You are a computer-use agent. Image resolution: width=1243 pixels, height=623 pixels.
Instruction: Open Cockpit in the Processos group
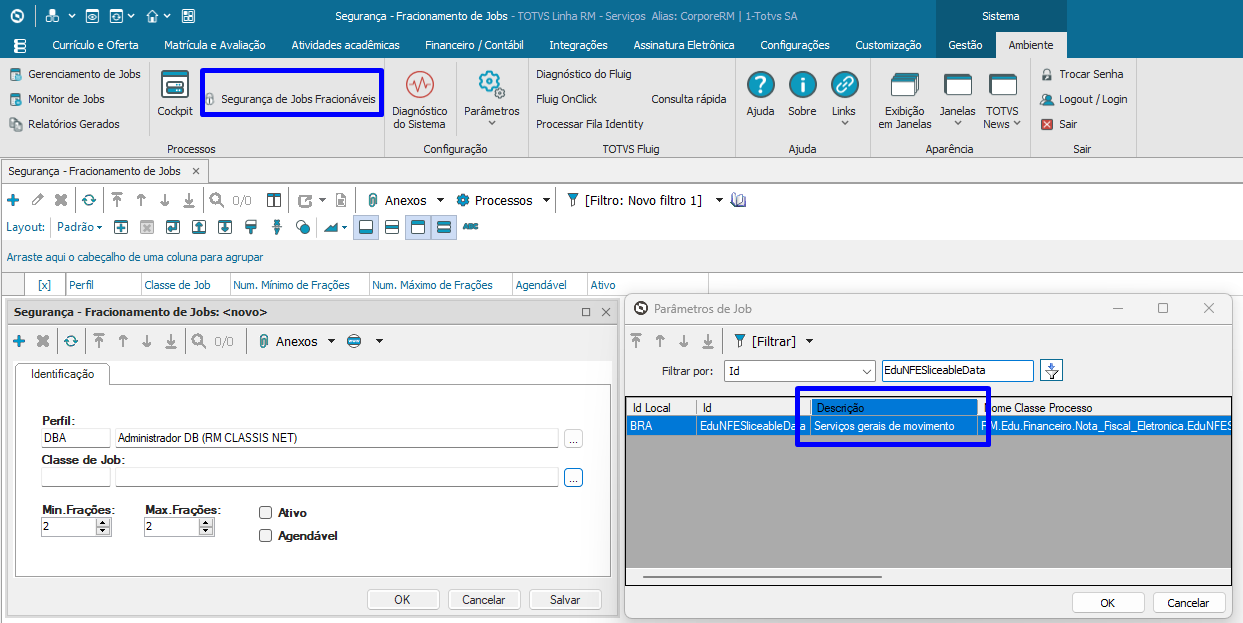[x=175, y=95]
